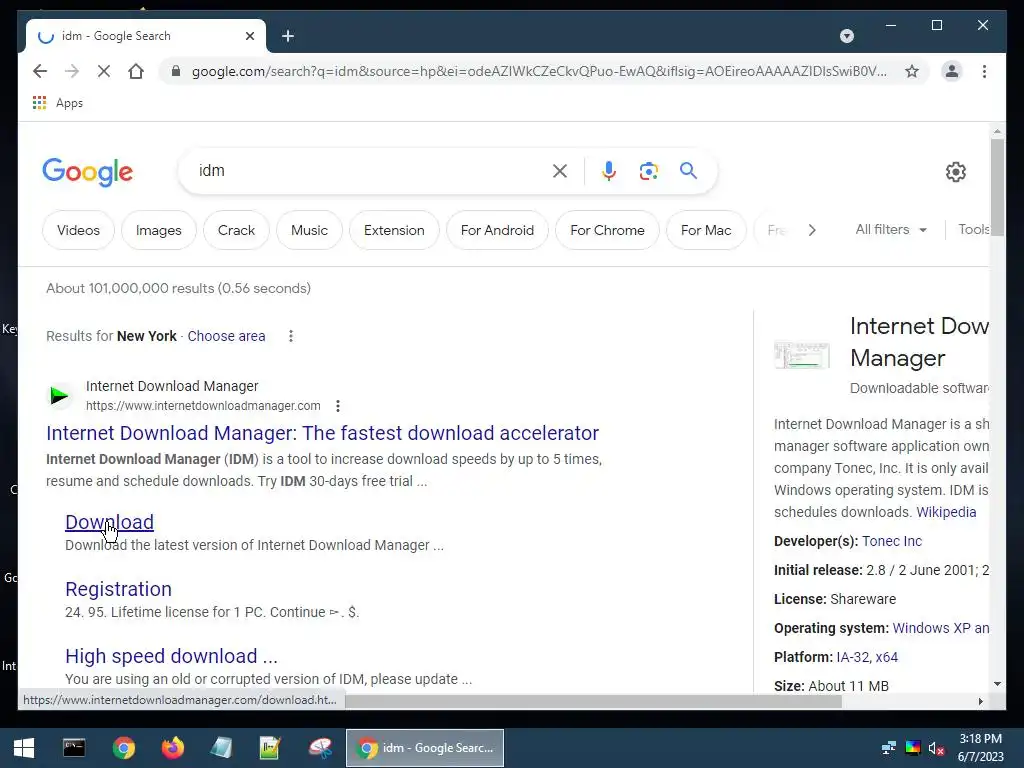Screen dimensions: 1024x768
Task: Click the Choose area link
Action: [226, 336]
